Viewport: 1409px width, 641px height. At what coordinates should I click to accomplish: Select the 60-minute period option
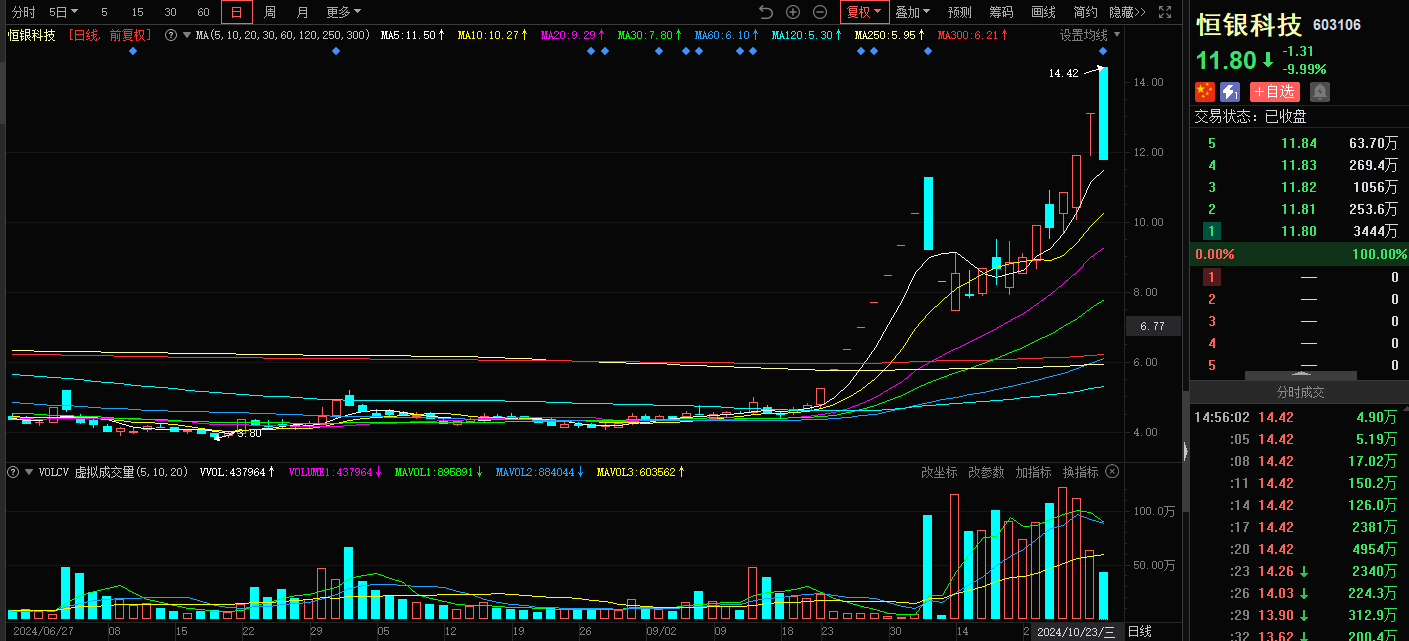(x=203, y=12)
